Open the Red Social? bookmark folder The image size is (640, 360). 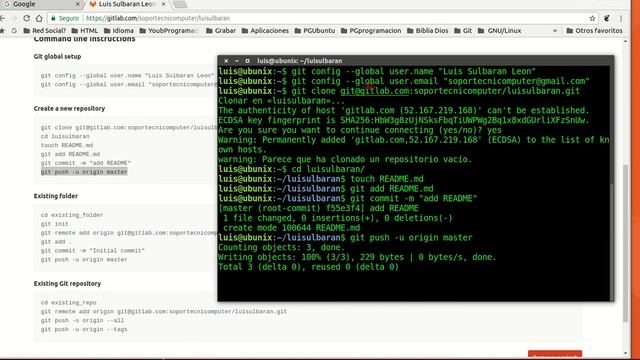44,31
